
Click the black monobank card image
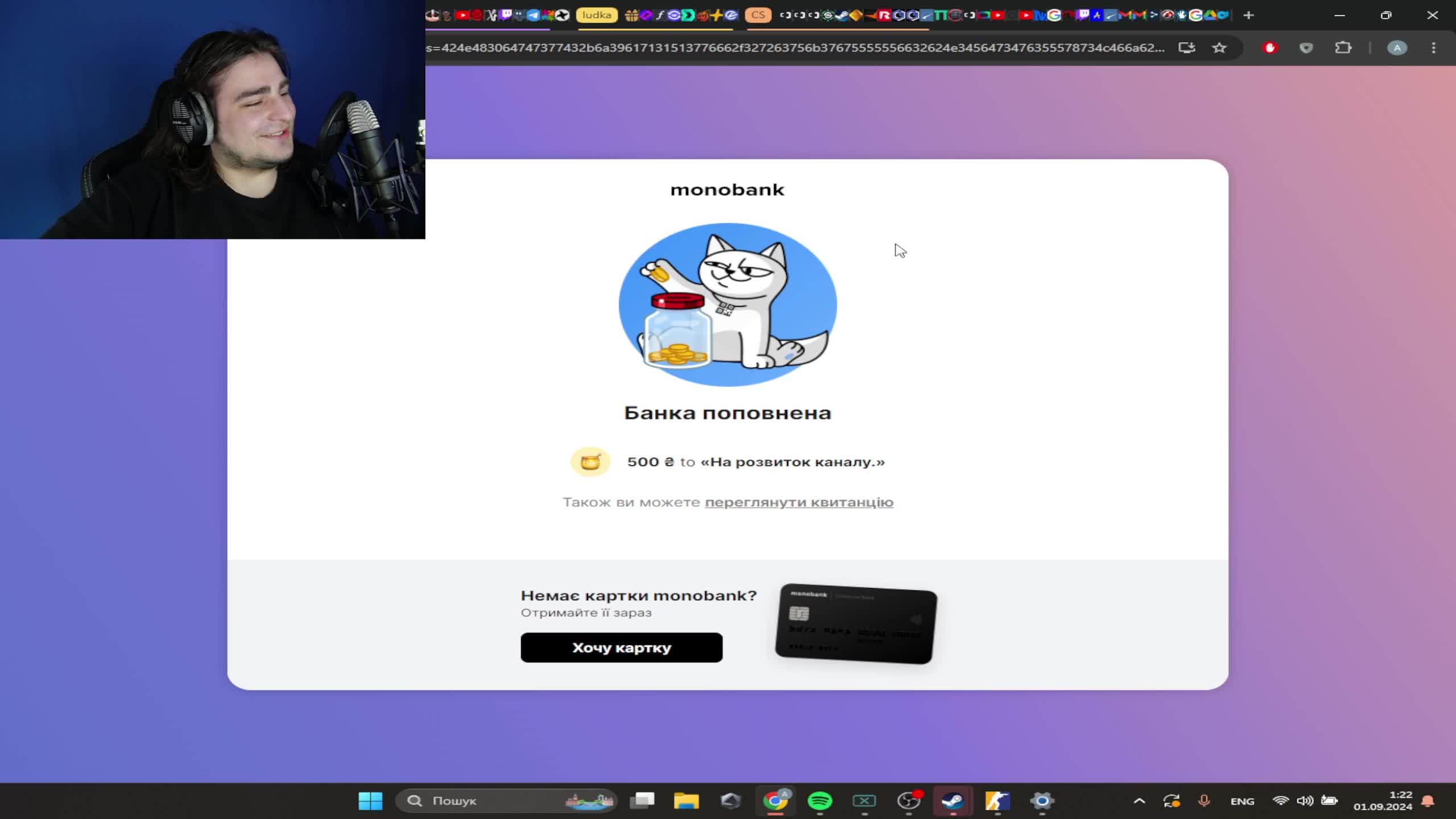(855, 623)
